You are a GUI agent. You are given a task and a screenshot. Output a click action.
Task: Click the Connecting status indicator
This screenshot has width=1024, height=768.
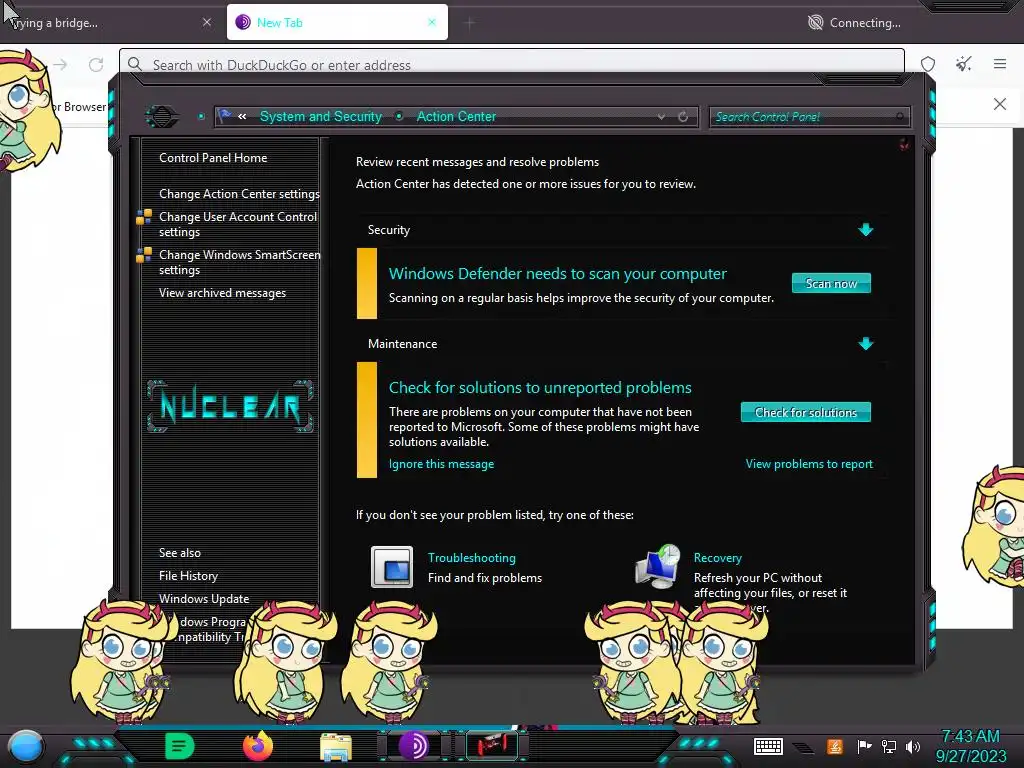pos(854,23)
